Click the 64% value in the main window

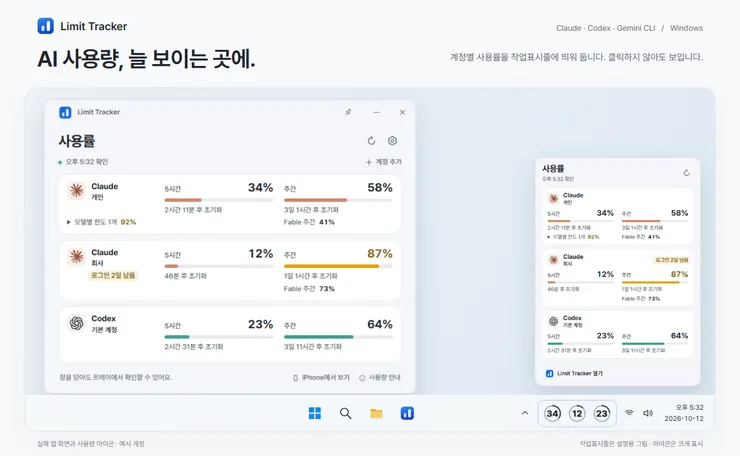coord(380,324)
